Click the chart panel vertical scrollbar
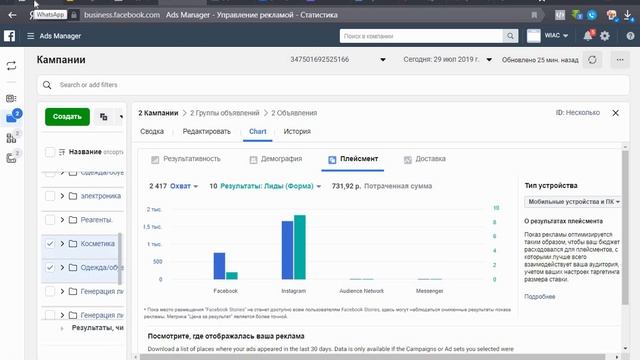The height and width of the screenshot is (360, 640). [x=625, y=228]
